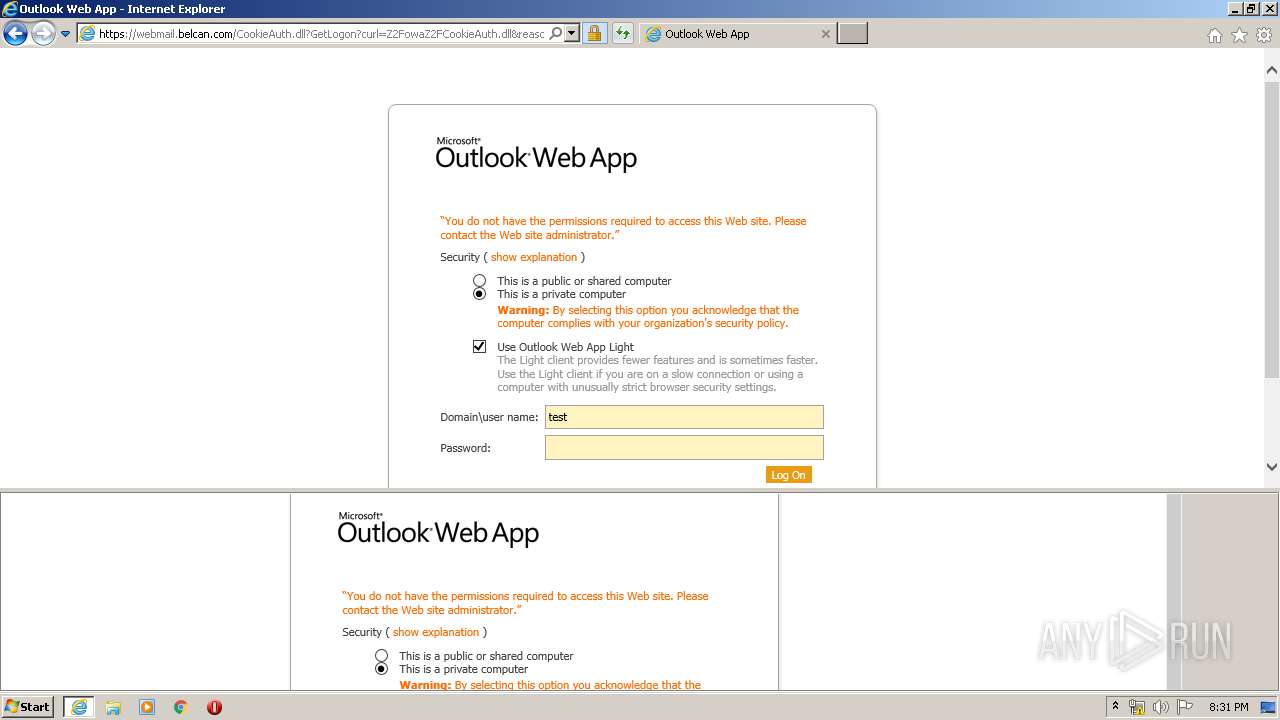The width and height of the screenshot is (1280, 720).
Task: Click the 8:31 PM clock
Action: [1228, 707]
